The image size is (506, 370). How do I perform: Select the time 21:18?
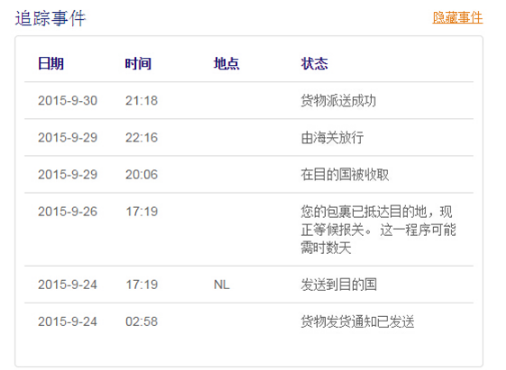141,101
